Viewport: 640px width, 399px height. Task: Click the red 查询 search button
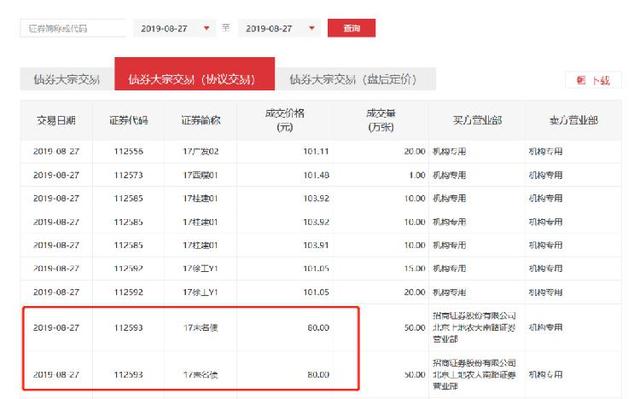[351, 28]
